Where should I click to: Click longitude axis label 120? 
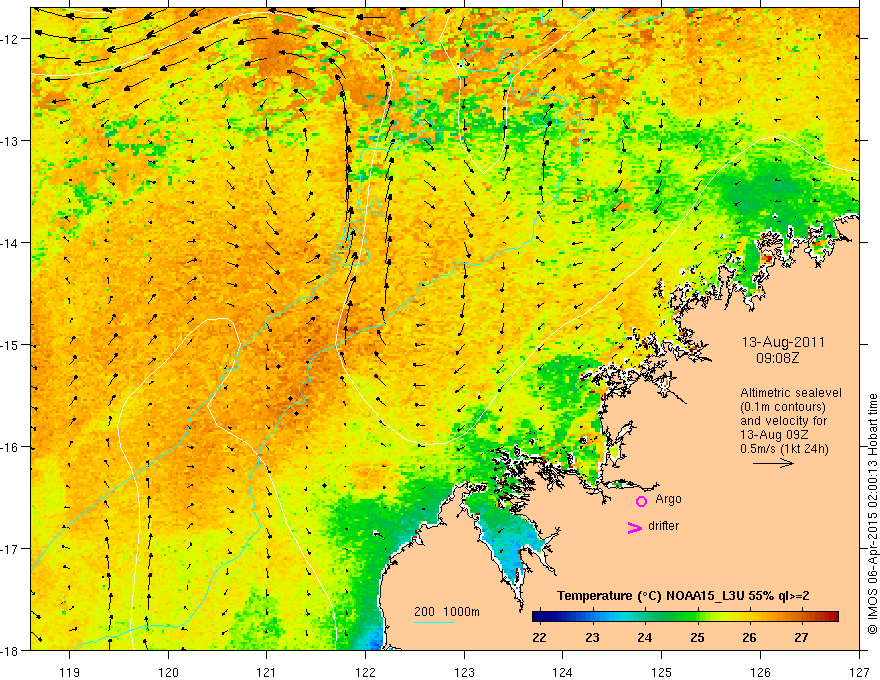[168, 672]
